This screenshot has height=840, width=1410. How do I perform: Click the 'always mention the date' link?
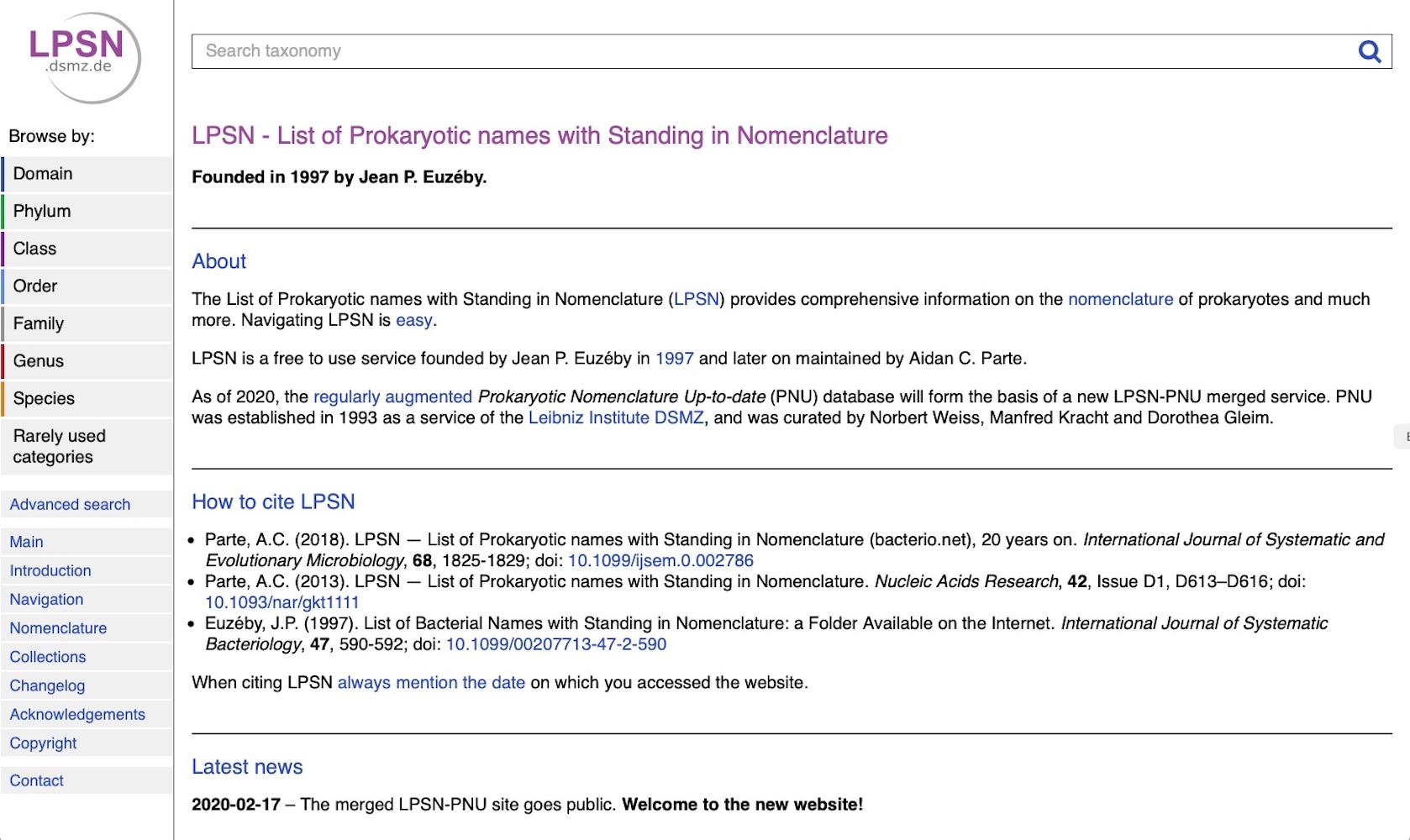point(431,683)
